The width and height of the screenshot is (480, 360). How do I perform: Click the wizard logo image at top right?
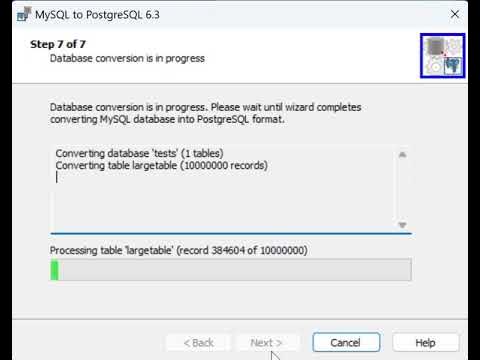coord(442,56)
